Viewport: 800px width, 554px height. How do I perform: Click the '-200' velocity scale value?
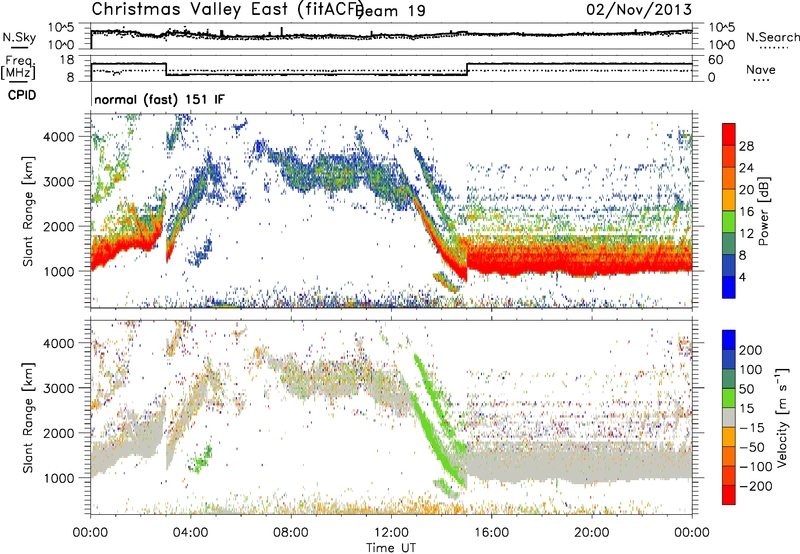click(755, 486)
